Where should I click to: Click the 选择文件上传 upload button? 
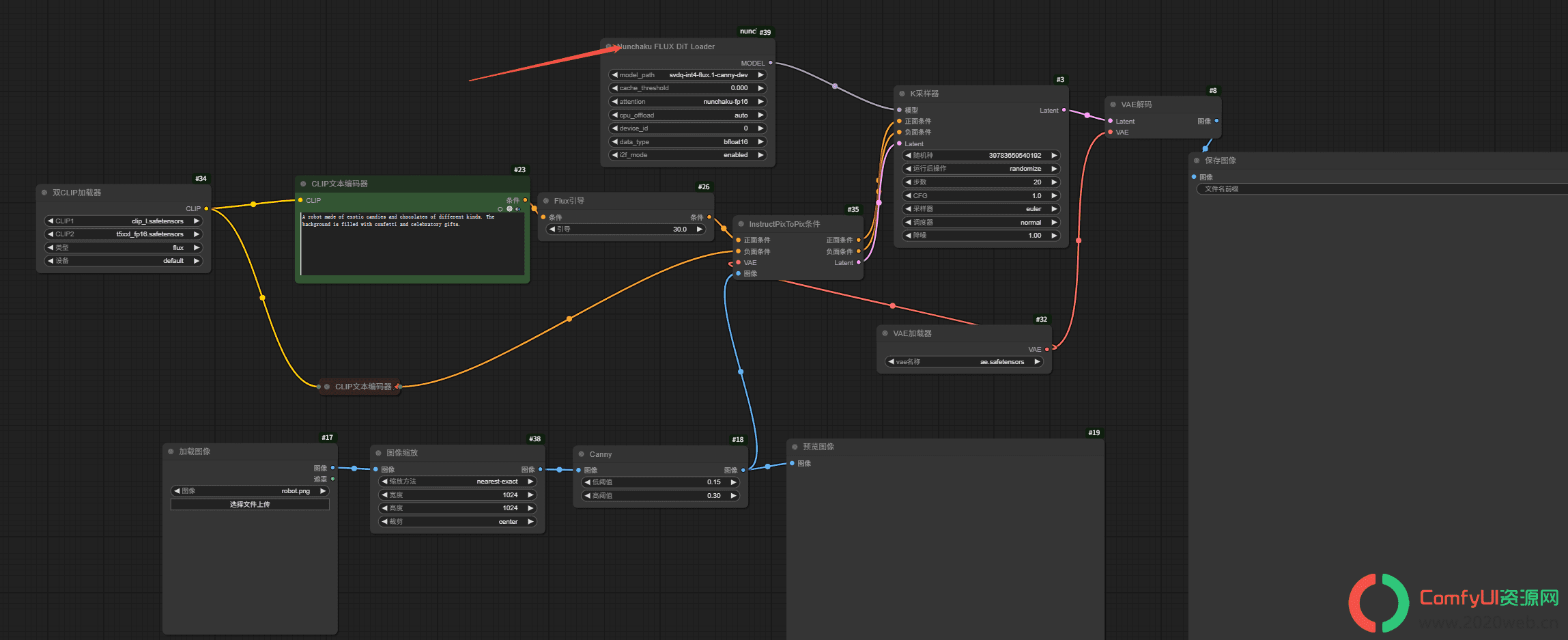[250, 504]
